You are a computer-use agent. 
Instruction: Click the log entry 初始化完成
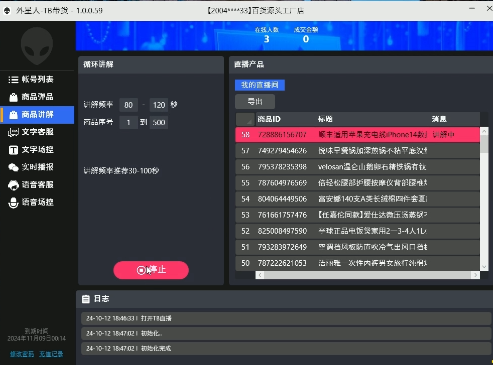[286, 348]
